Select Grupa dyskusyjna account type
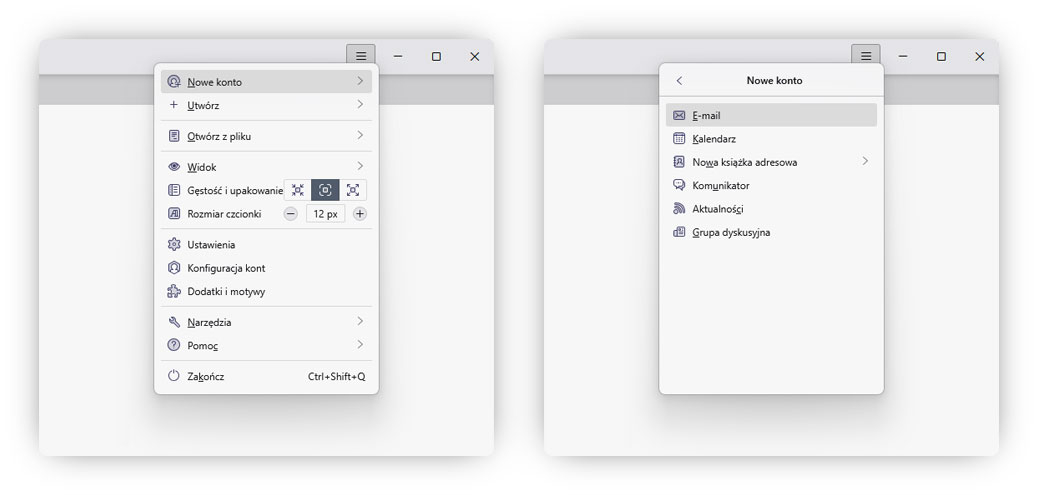The width and height of the screenshot is (1038, 495). tap(771, 232)
